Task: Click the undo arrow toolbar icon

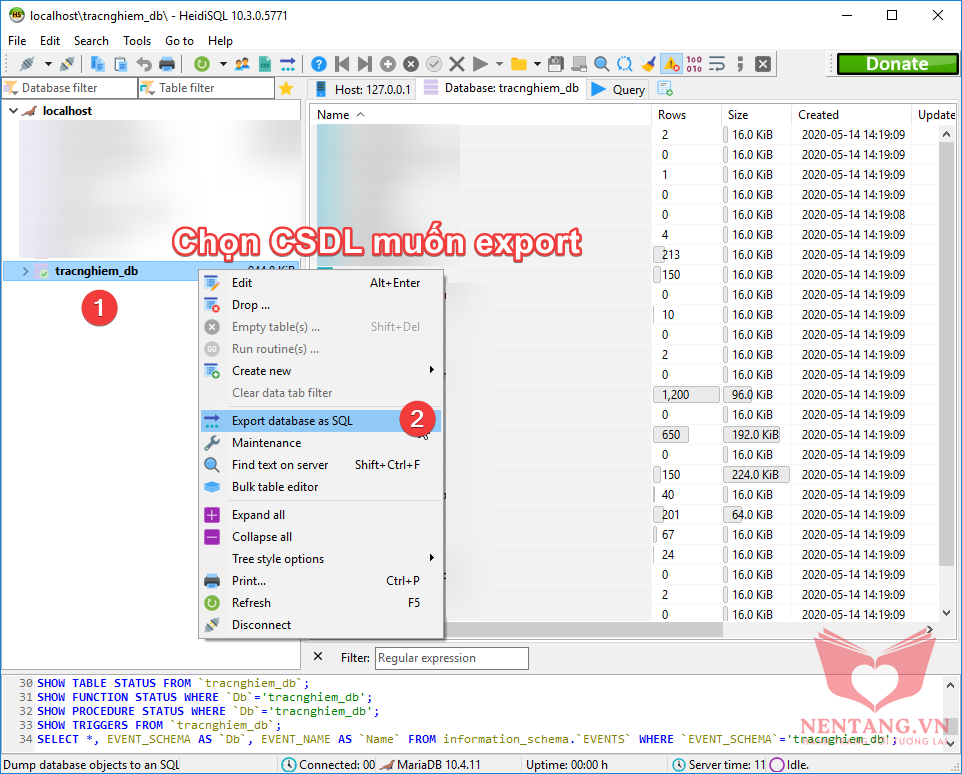Action: 144,64
